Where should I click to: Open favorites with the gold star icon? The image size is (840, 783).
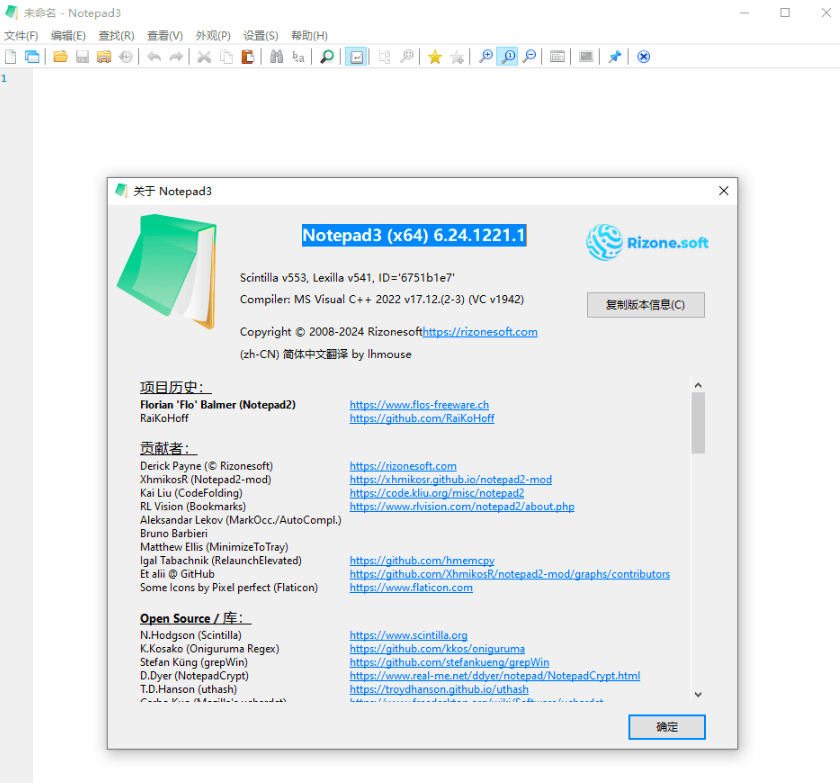435,57
